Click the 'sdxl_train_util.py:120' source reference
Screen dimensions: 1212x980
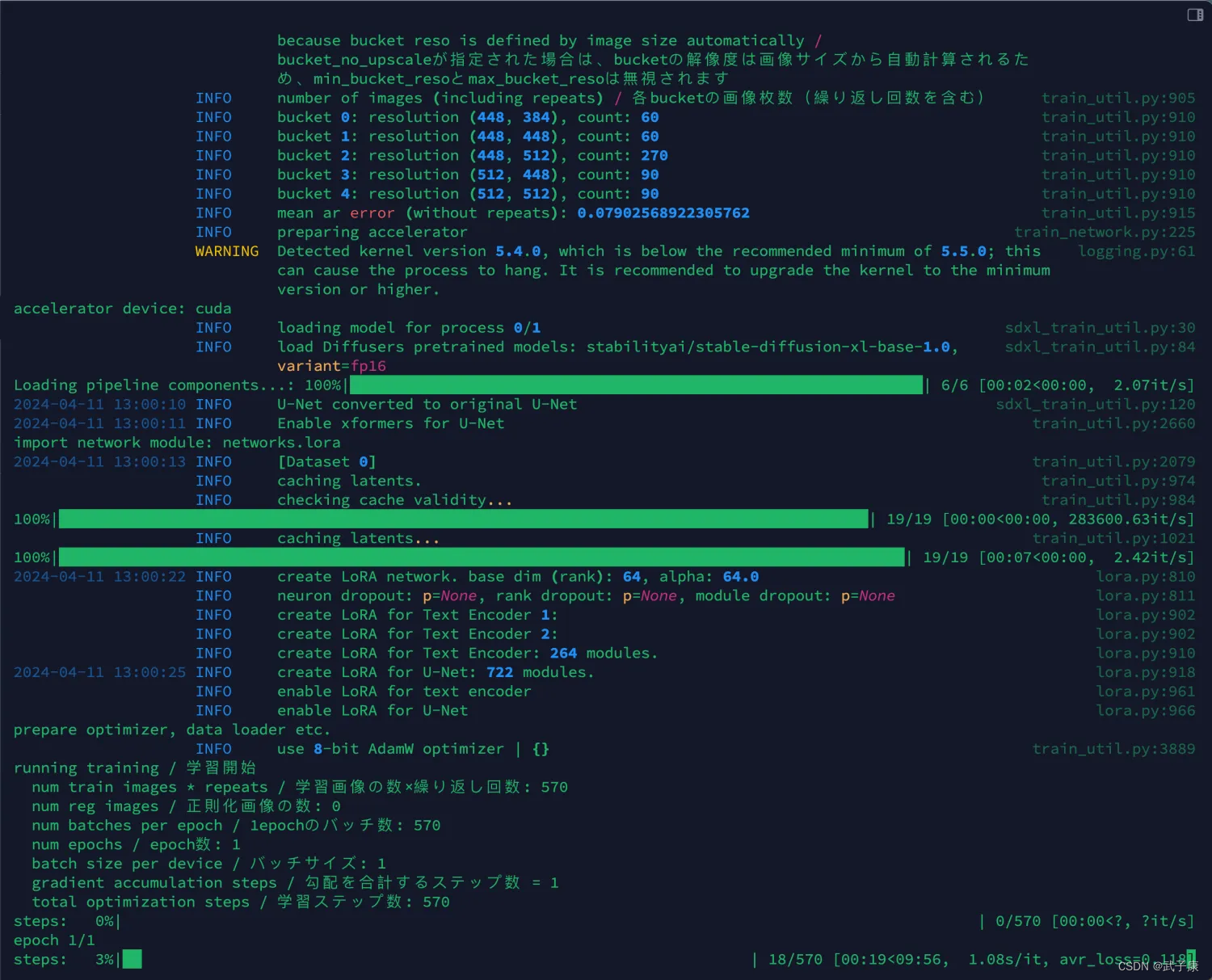click(x=1096, y=404)
